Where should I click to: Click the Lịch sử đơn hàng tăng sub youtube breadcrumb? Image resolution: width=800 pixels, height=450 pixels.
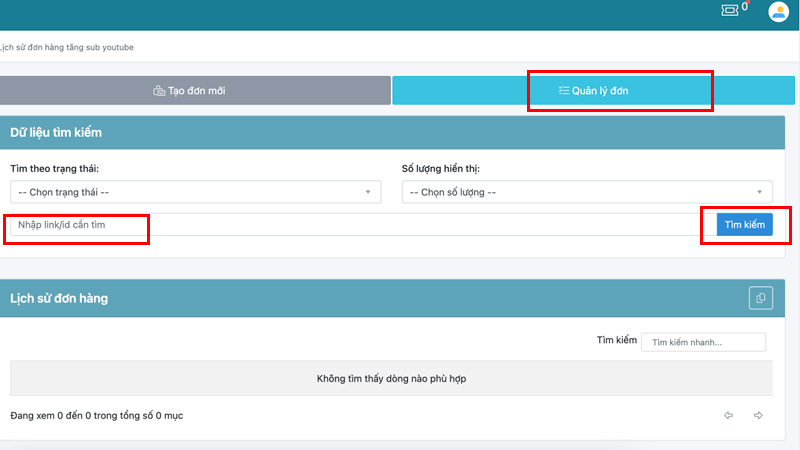(x=67, y=47)
